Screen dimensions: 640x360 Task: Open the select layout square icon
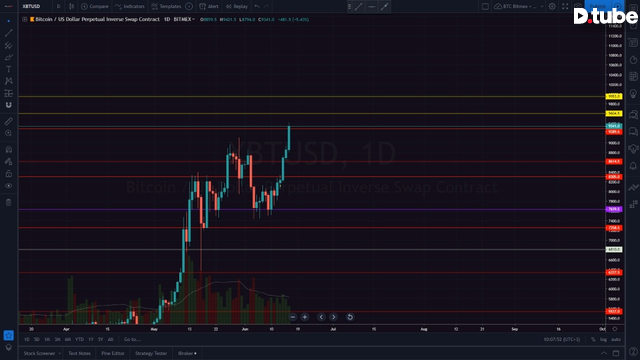tap(485, 7)
